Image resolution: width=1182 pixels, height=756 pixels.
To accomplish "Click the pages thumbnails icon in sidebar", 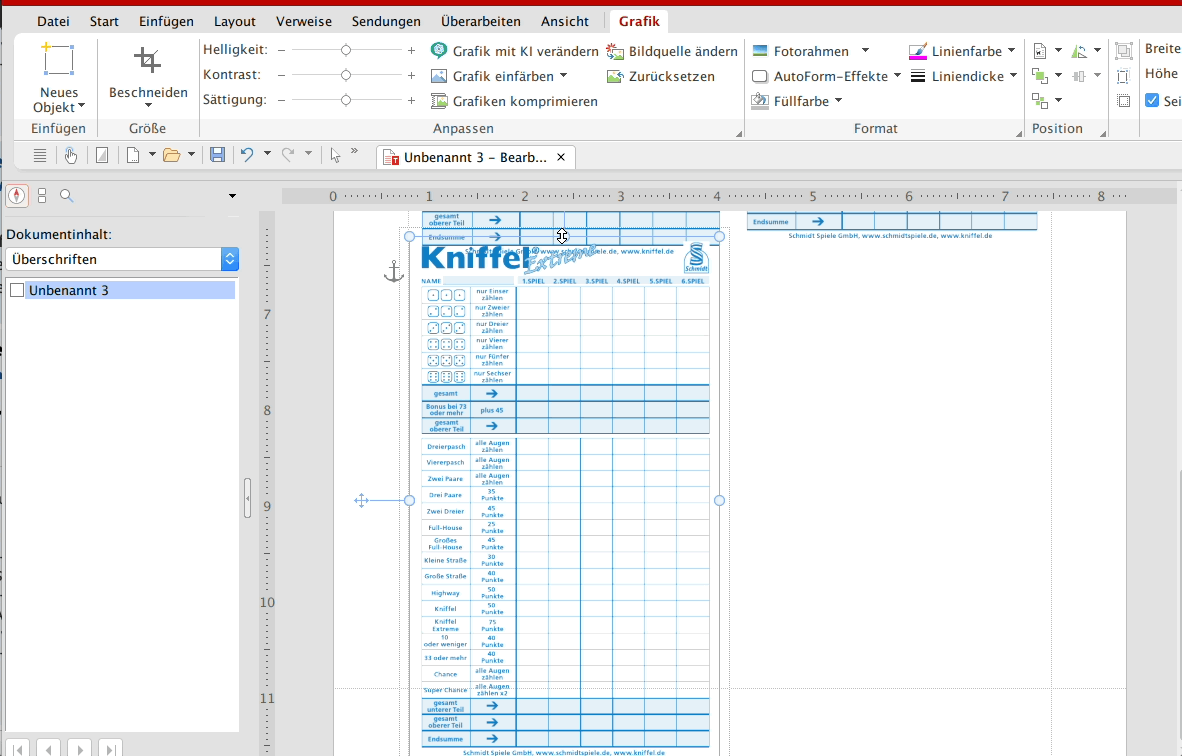I will (42, 196).
